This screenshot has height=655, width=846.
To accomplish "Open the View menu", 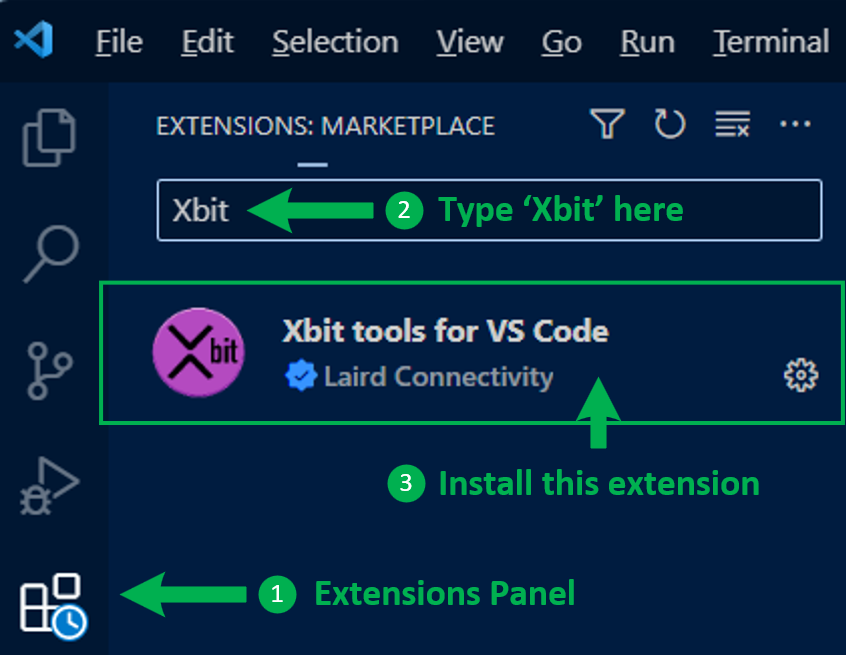I will [469, 42].
